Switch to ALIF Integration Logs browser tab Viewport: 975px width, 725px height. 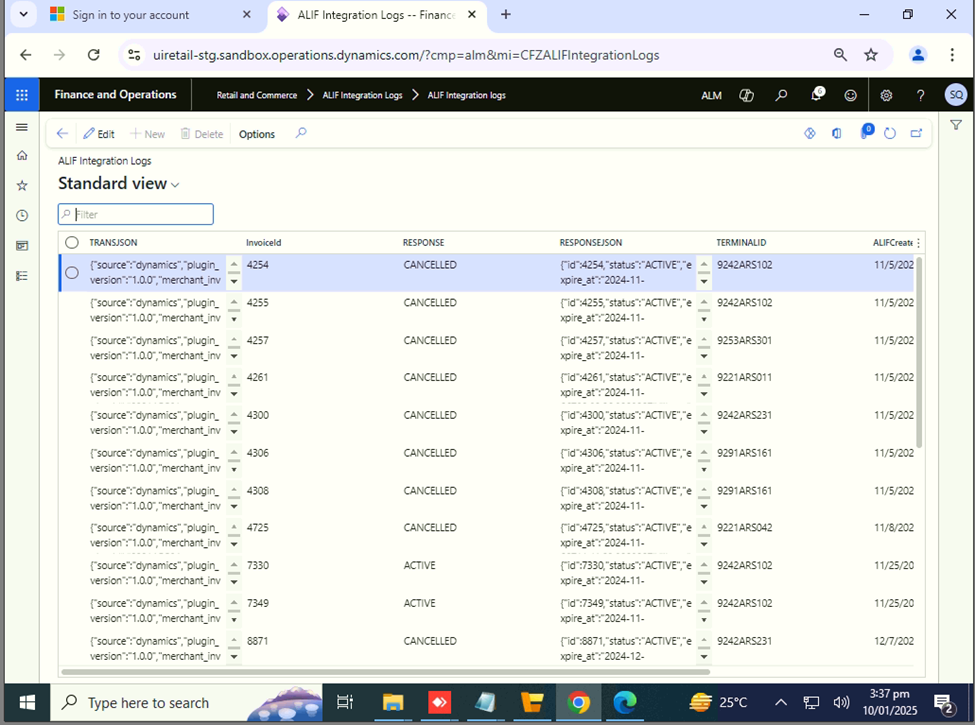pyautogui.click(x=376, y=15)
